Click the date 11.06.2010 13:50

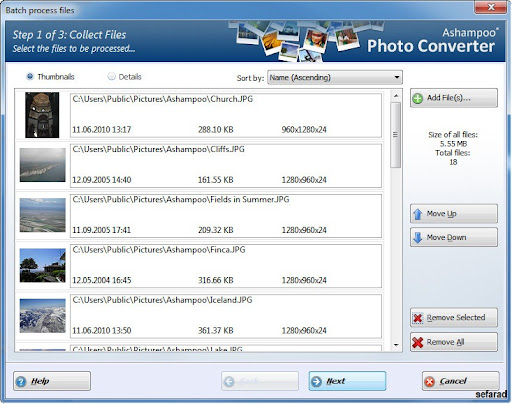coord(102,331)
